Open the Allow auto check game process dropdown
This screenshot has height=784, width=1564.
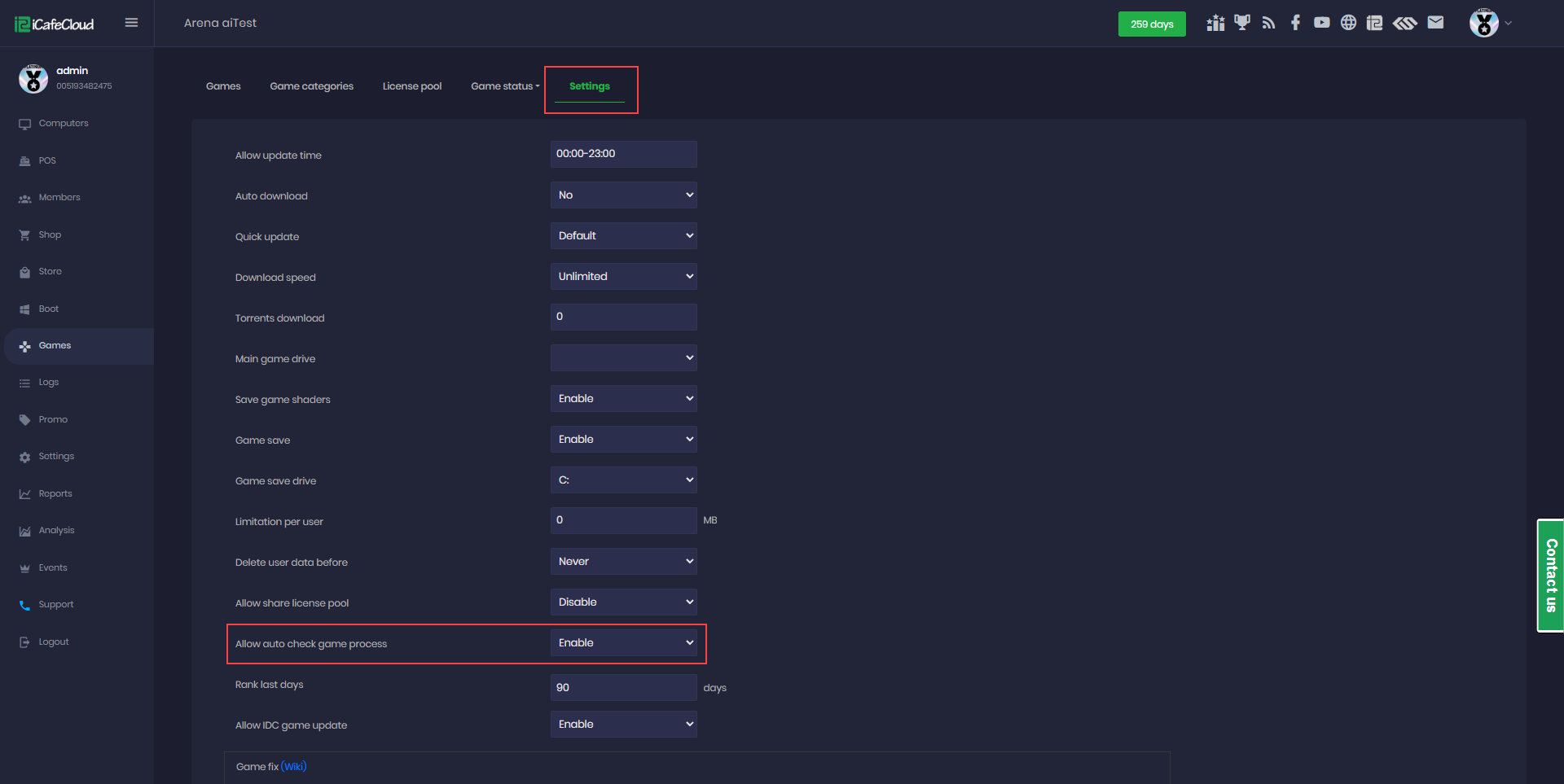point(623,643)
